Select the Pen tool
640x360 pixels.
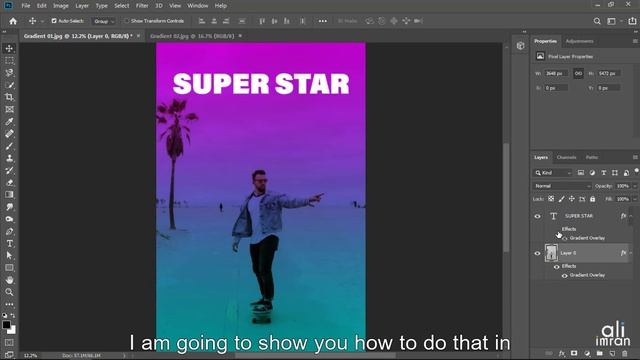[x=9, y=231]
